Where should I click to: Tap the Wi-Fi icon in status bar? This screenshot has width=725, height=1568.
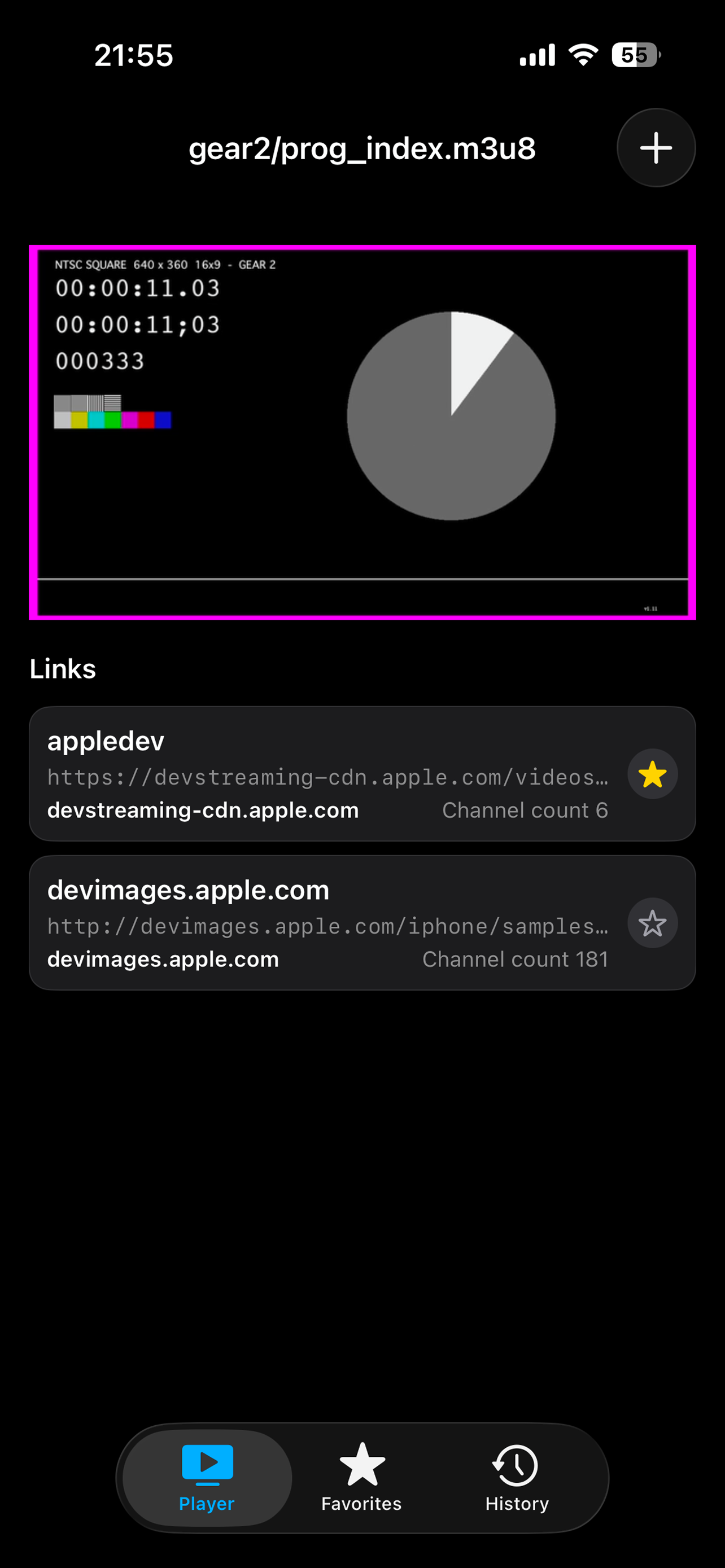pos(583,55)
